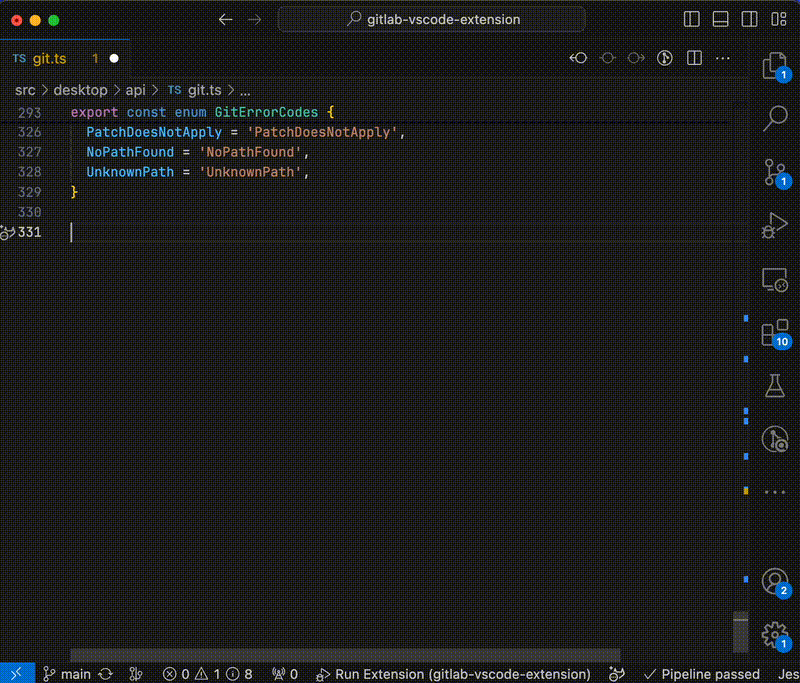
Task: Synchronize changes with the sync icon
Action: (106, 674)
